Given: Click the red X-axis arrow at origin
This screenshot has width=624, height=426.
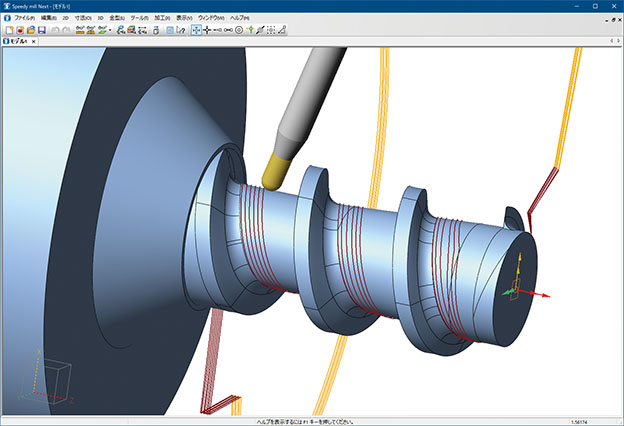Looking at the screenshot, I should (539, 296).
